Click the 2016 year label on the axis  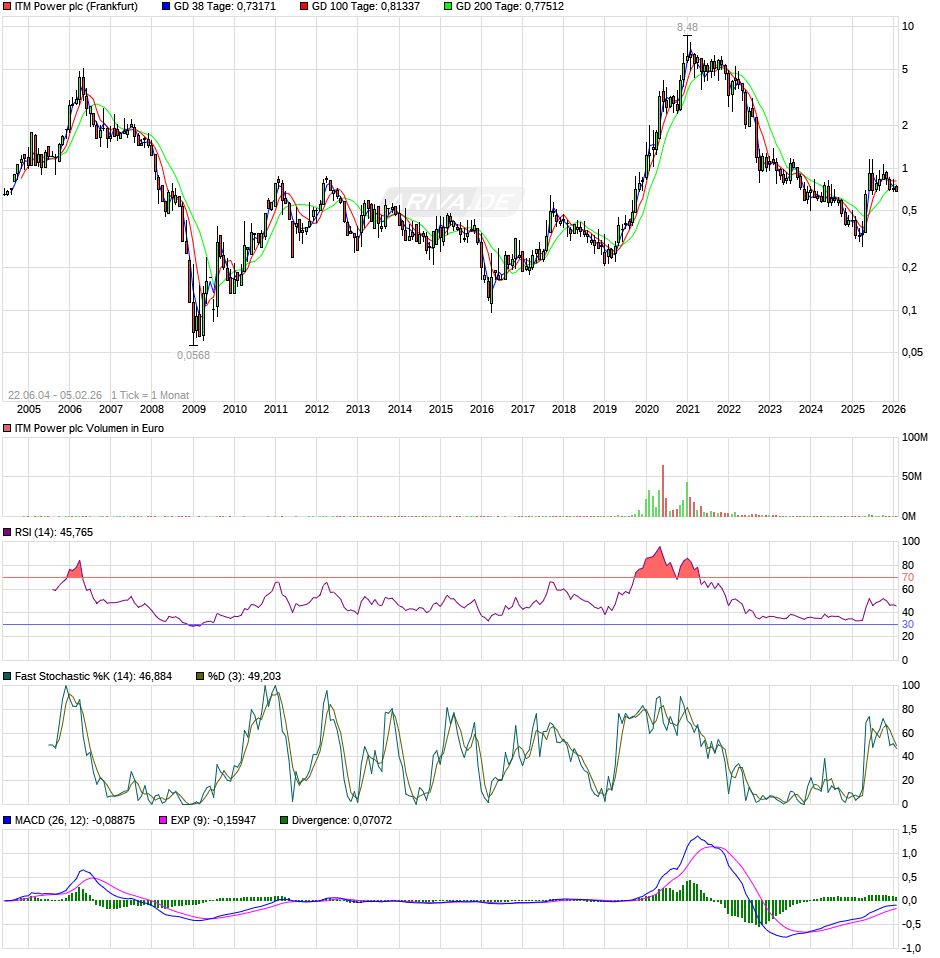(482, 409)
